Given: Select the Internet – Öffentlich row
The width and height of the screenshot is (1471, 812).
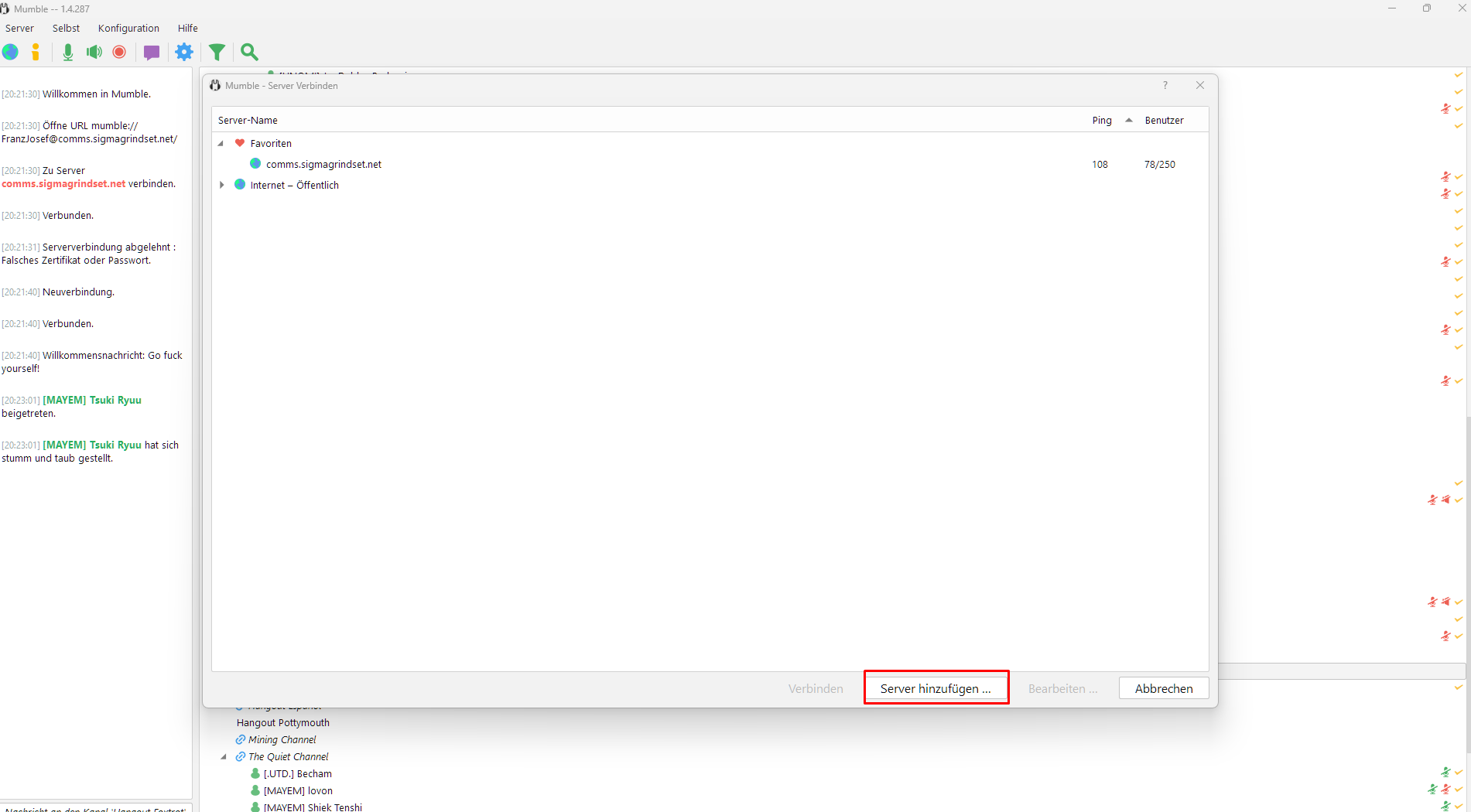Looking at the screenshot, I should pos(710,185).
